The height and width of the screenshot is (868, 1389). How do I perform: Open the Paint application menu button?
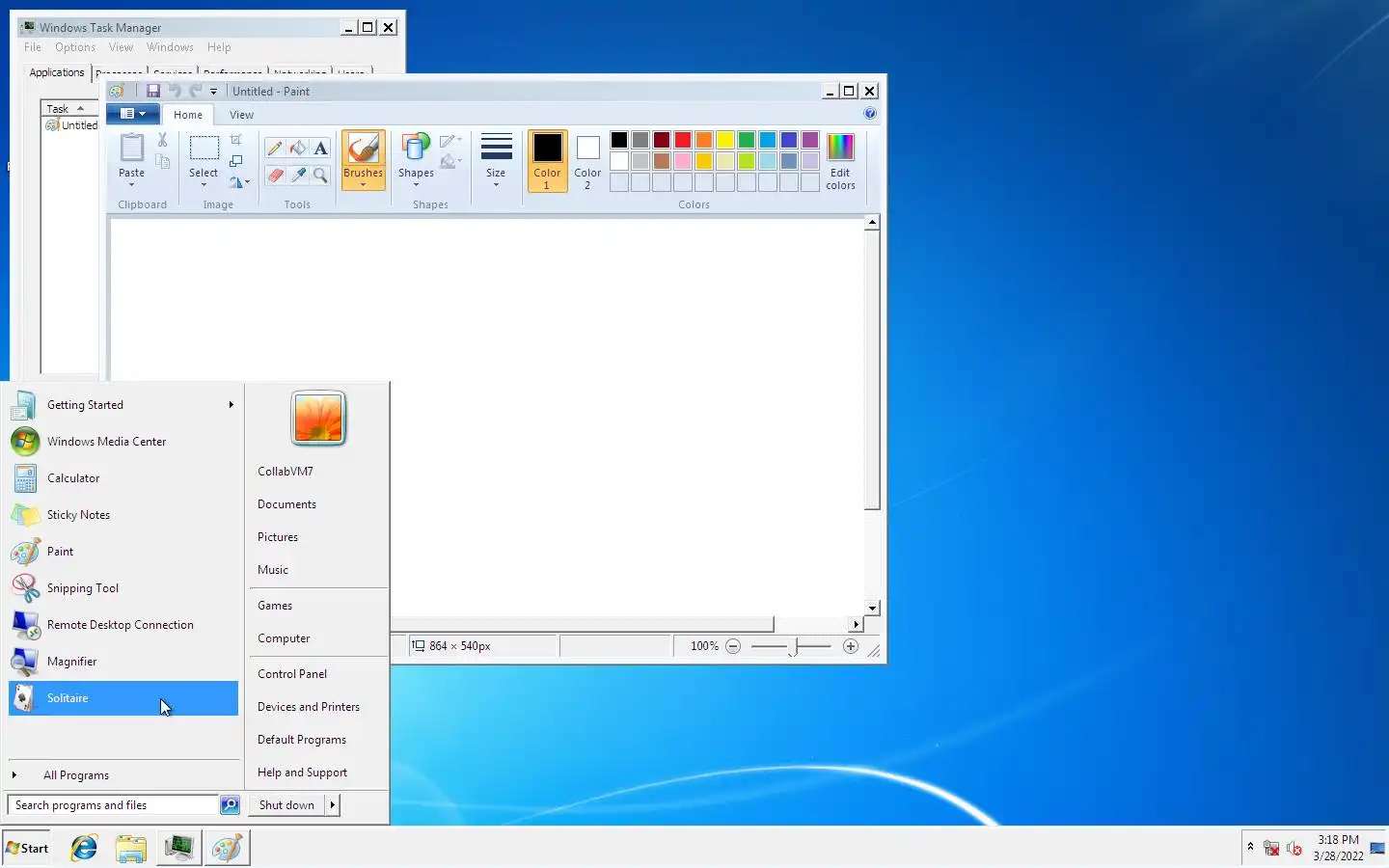pos(133,114)
